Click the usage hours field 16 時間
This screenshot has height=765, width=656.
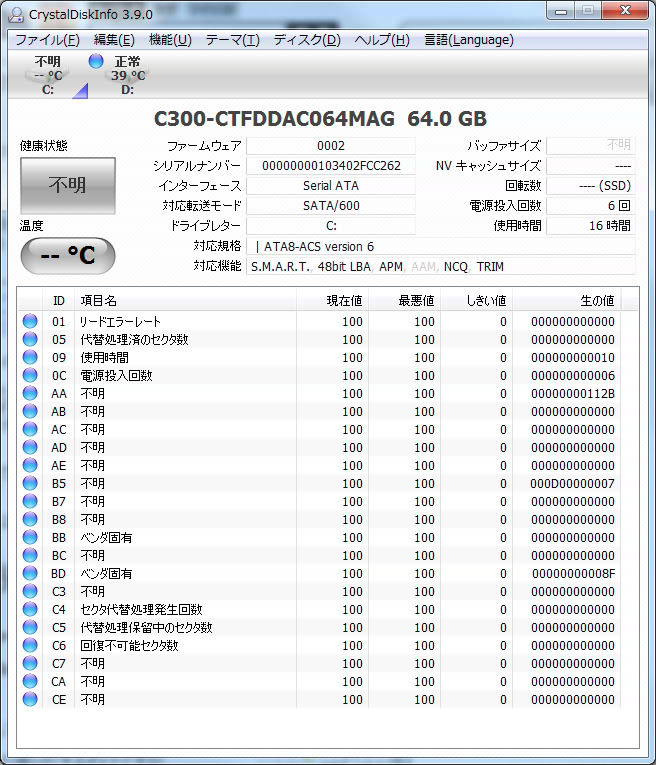click(591, 226)
